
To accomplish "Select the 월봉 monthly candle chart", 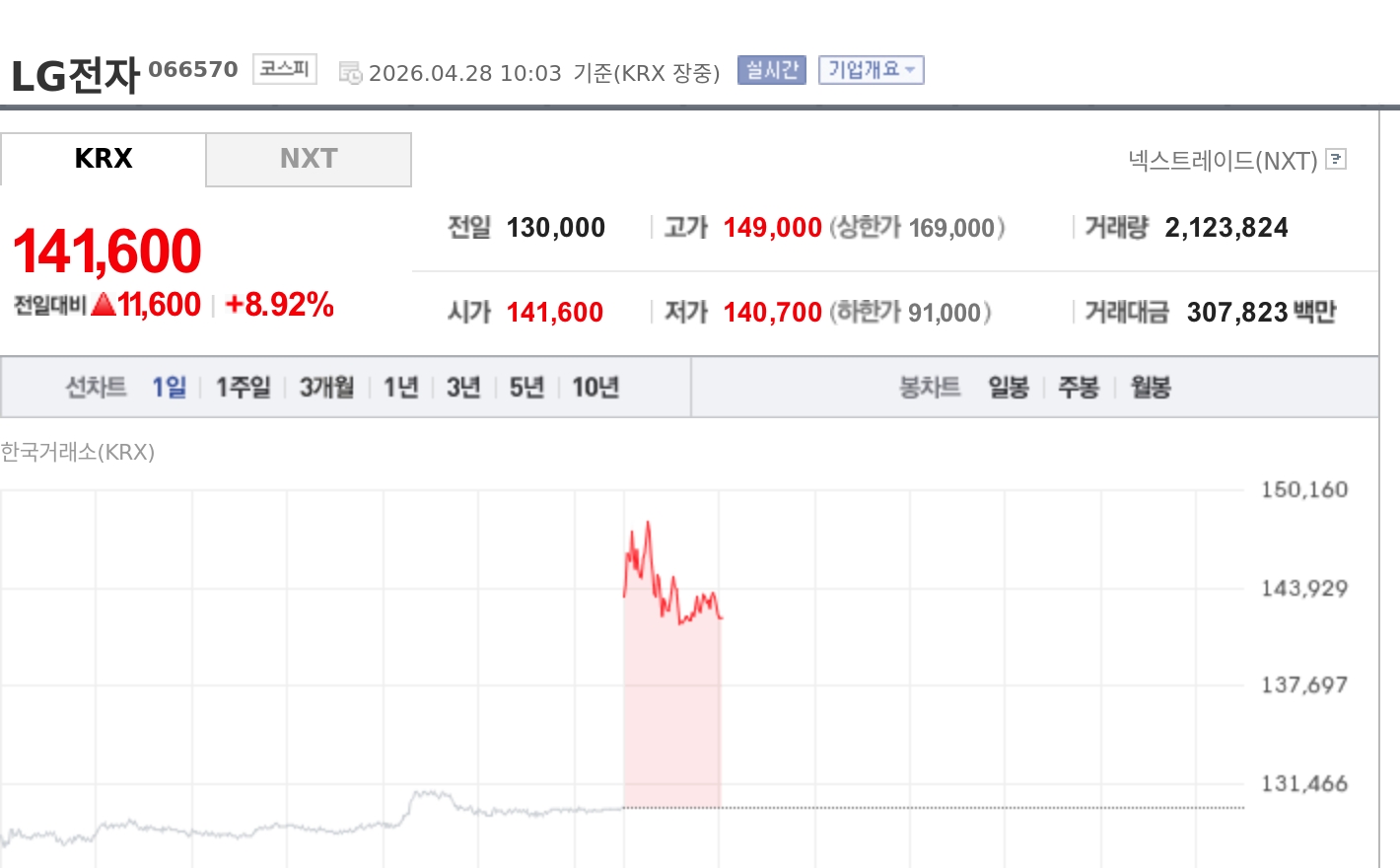I will point(1151,388).
